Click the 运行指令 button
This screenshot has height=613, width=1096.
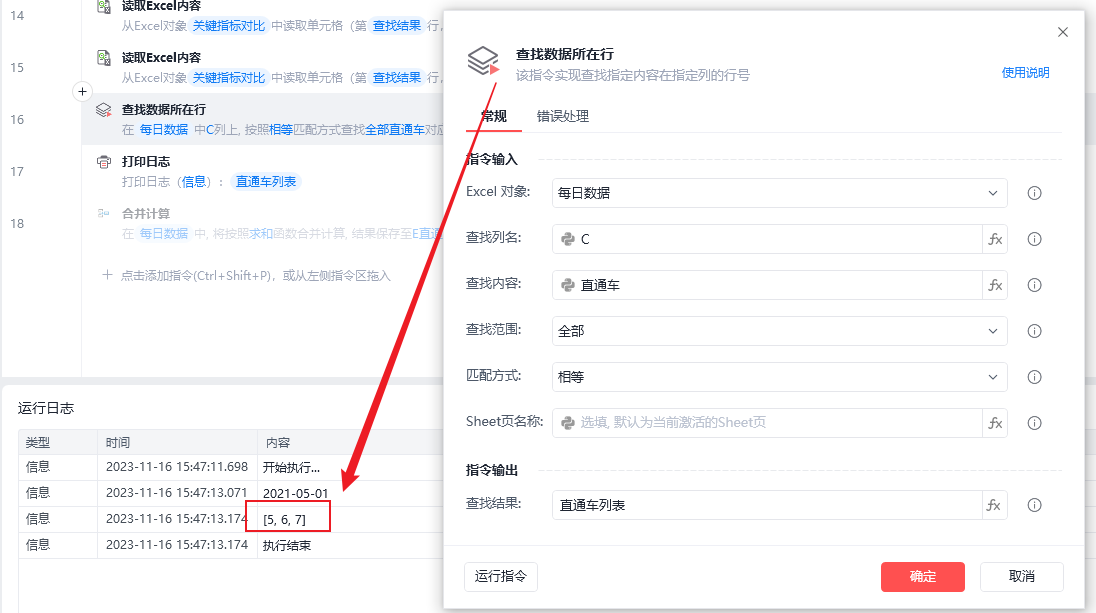(x=501, y=576)
